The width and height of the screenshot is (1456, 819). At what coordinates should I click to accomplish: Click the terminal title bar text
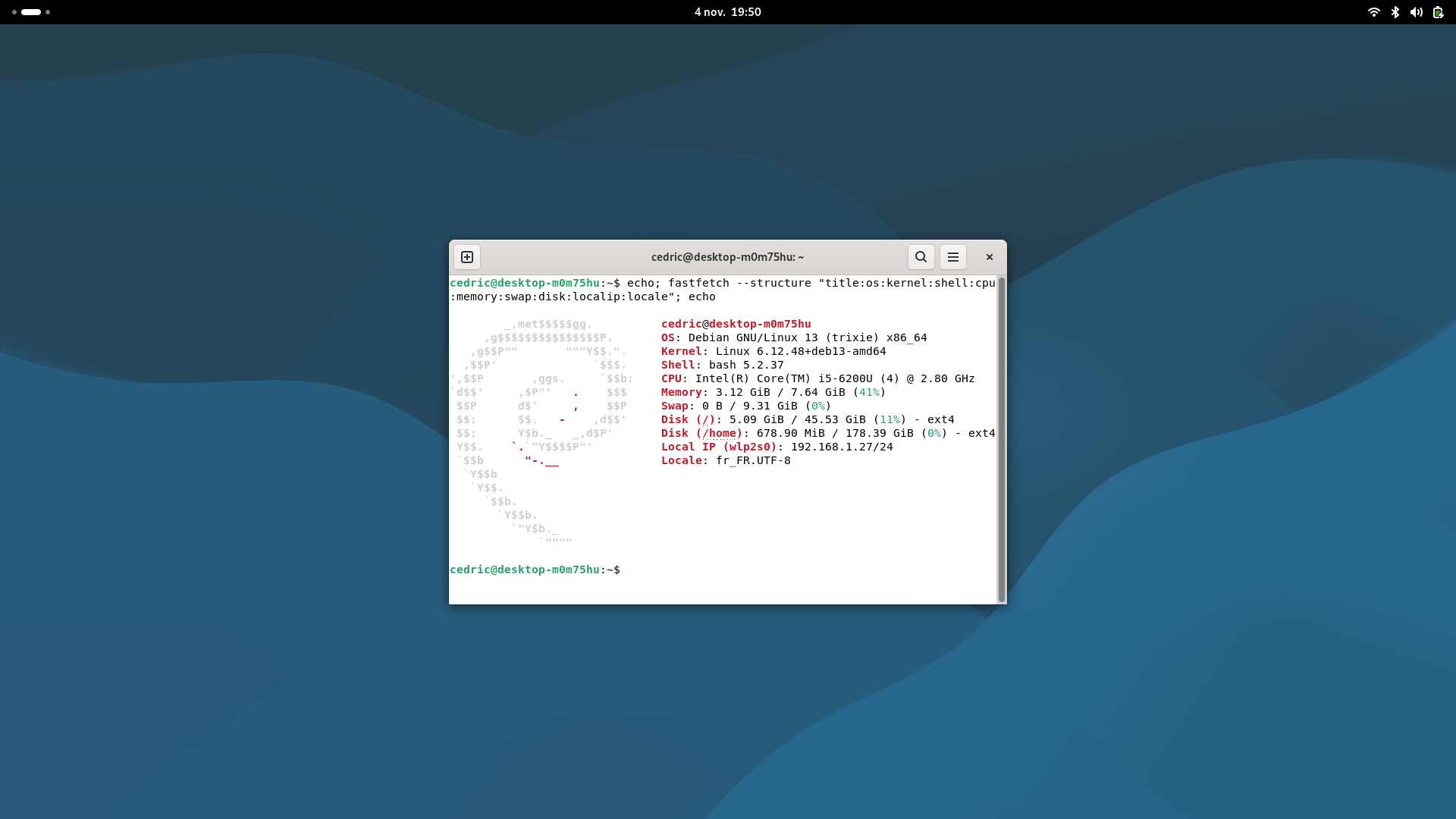pos(727,257)
